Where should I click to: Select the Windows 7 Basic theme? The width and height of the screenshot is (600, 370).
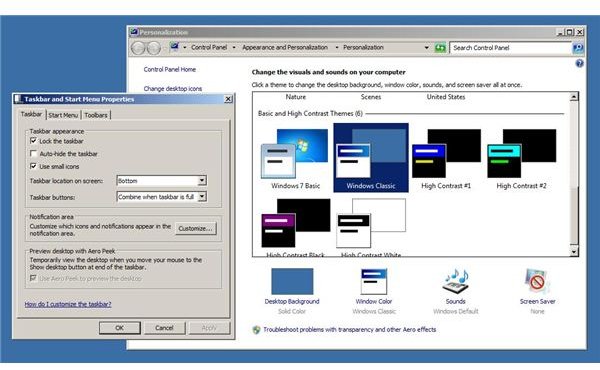tap(295, 159)
